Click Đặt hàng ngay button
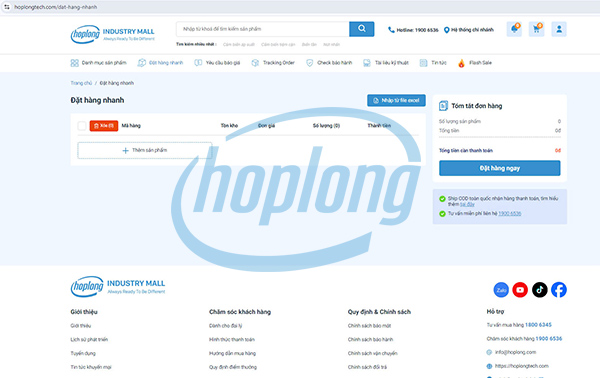 500,168
